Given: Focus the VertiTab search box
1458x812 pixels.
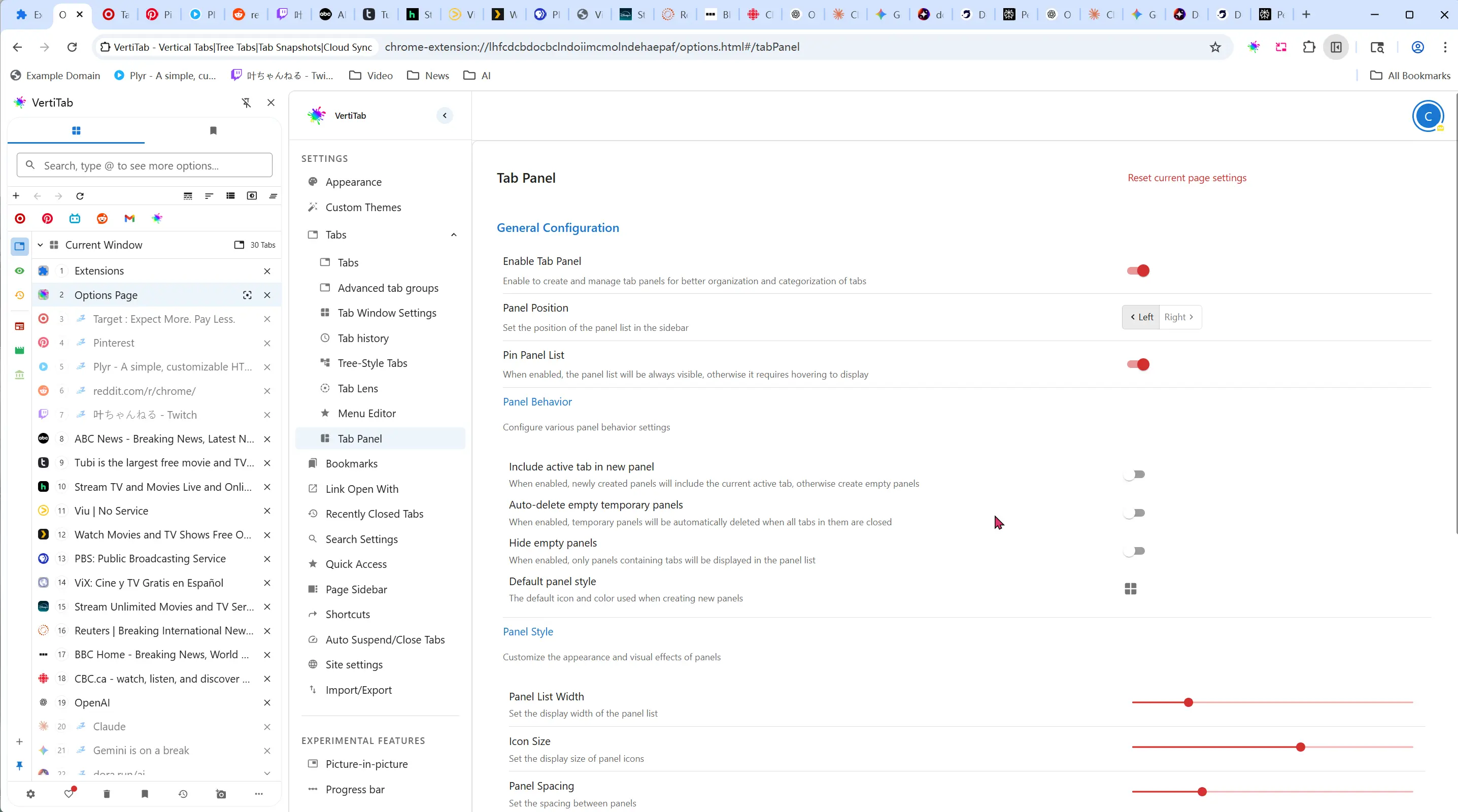Looking at the screenshot, I should coord(144,165).
